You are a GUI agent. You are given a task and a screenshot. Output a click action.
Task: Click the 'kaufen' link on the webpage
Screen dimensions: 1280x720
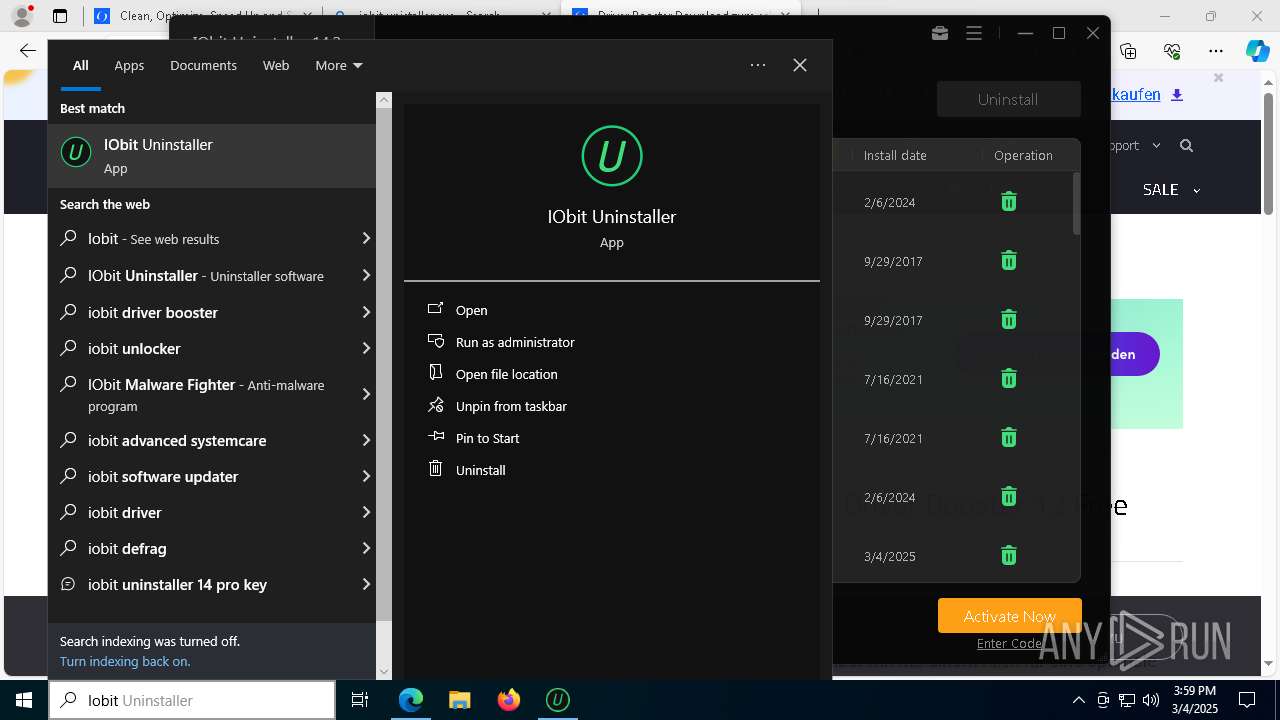tap(1136, 94)
